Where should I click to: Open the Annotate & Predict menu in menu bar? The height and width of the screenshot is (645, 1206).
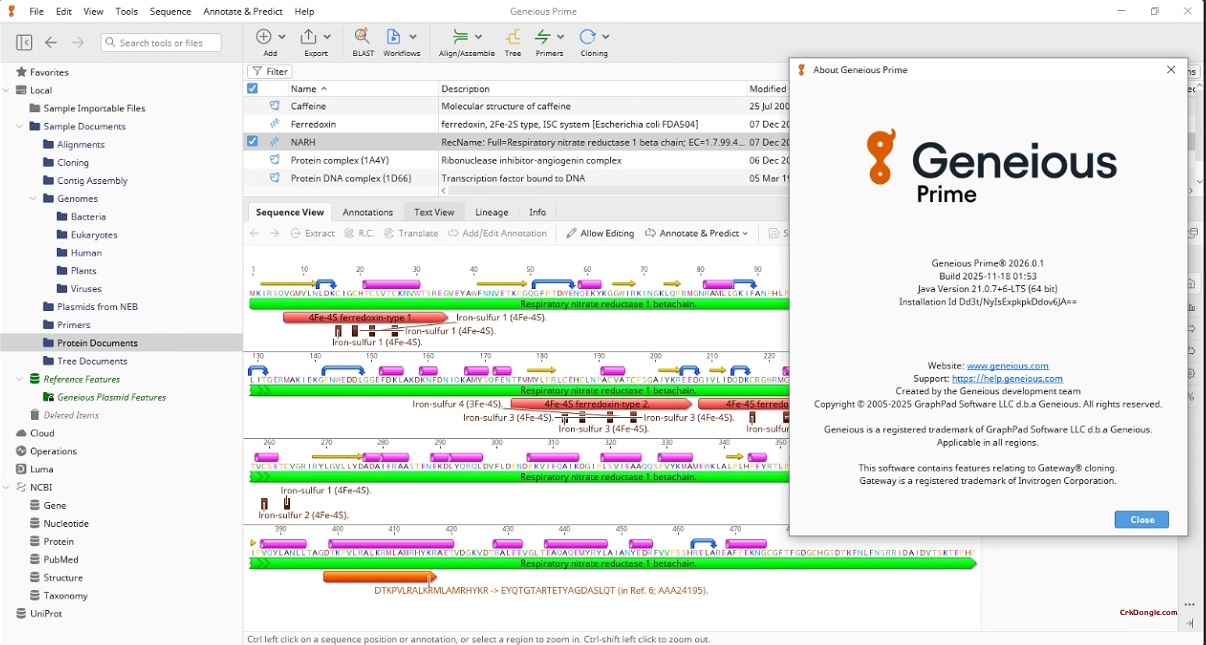coord(243,12)
